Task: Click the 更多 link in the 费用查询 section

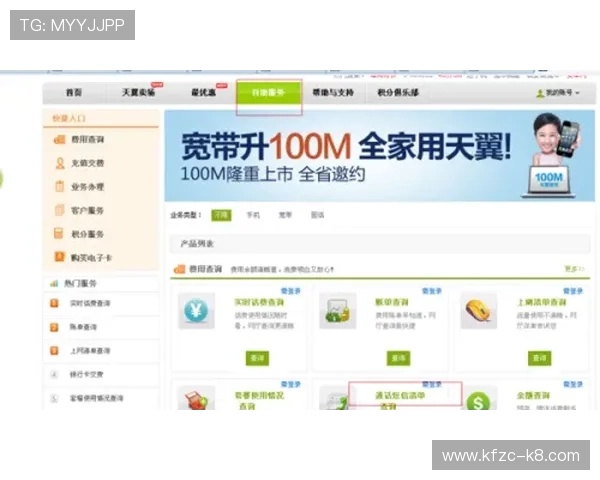Action: click(x=574, y=269)
